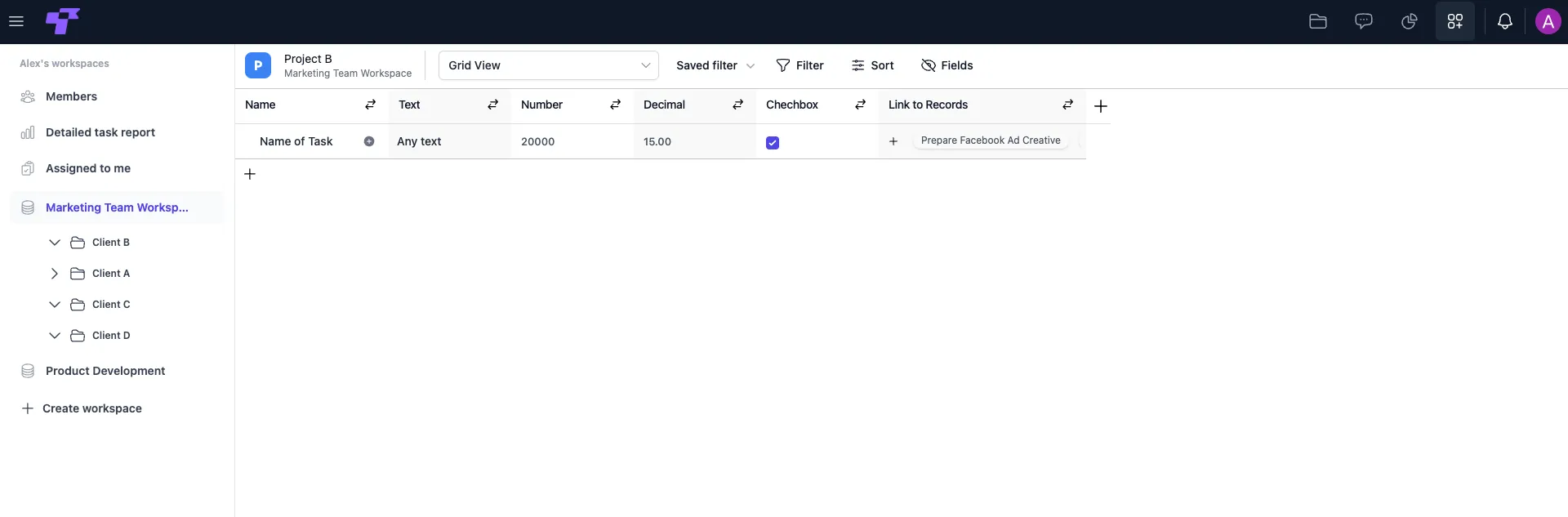This screenshot has height=517, width=1568.
Task: Uncheck the Chechbox cell checkbox
Action: pyautogui.click(x=773, y=143)
